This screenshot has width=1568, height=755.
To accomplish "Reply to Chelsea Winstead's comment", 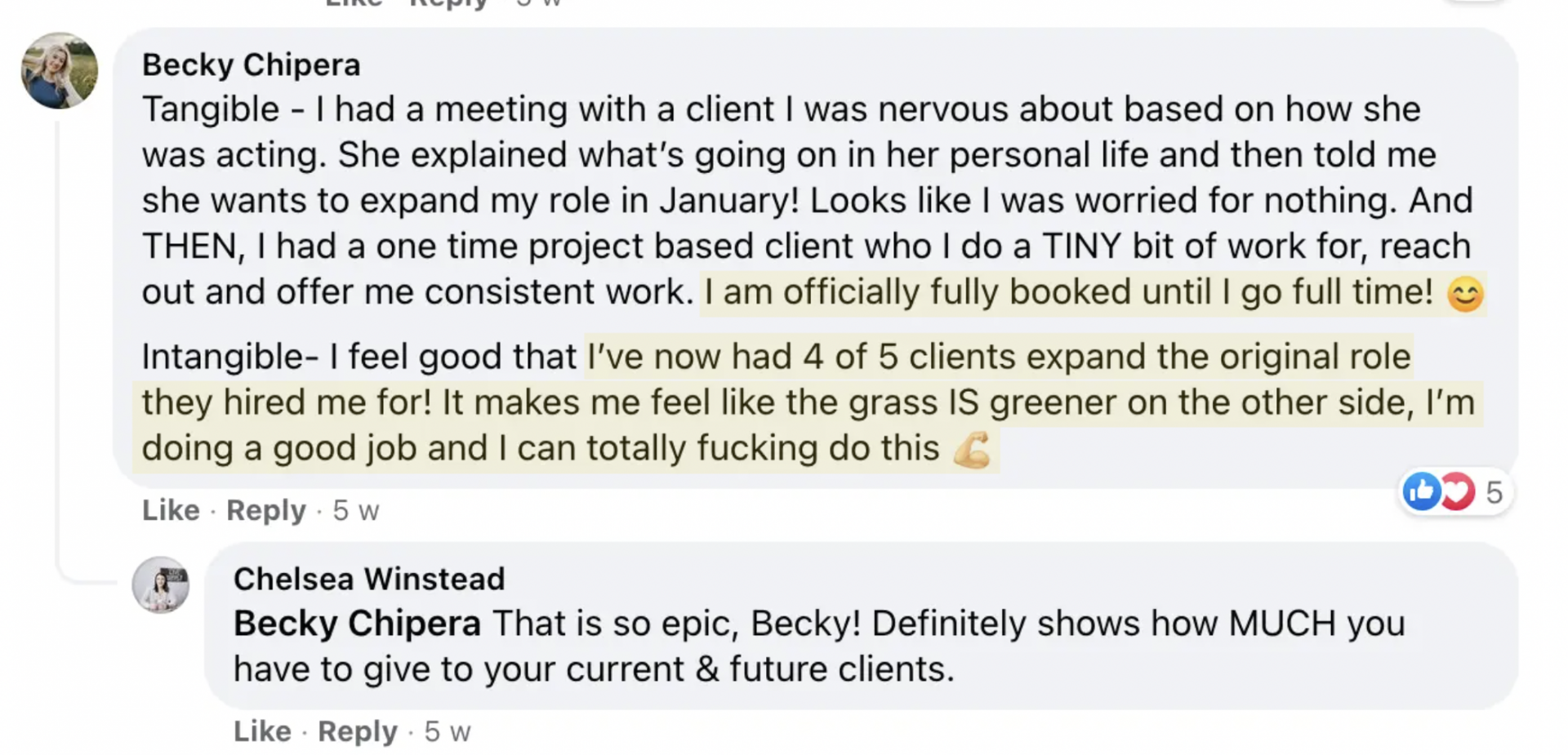I will point(357,731).
